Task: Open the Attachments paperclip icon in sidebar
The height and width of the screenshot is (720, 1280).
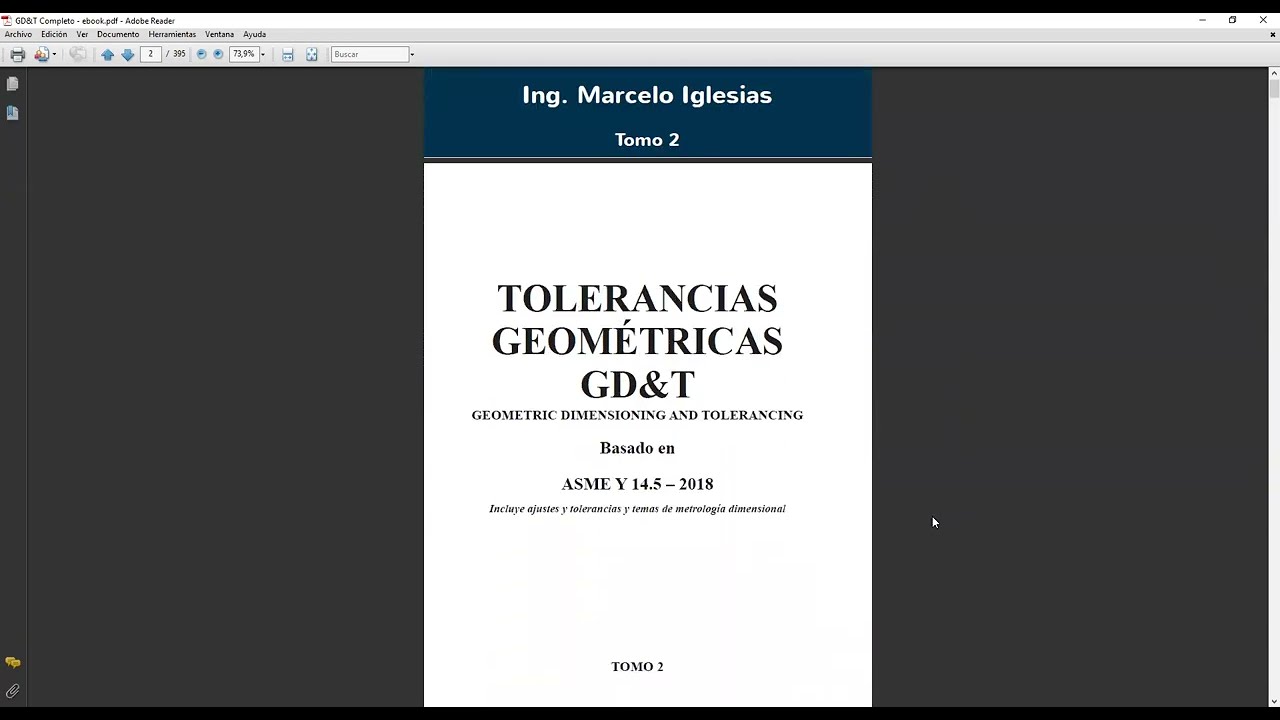Action: [12, 691]
